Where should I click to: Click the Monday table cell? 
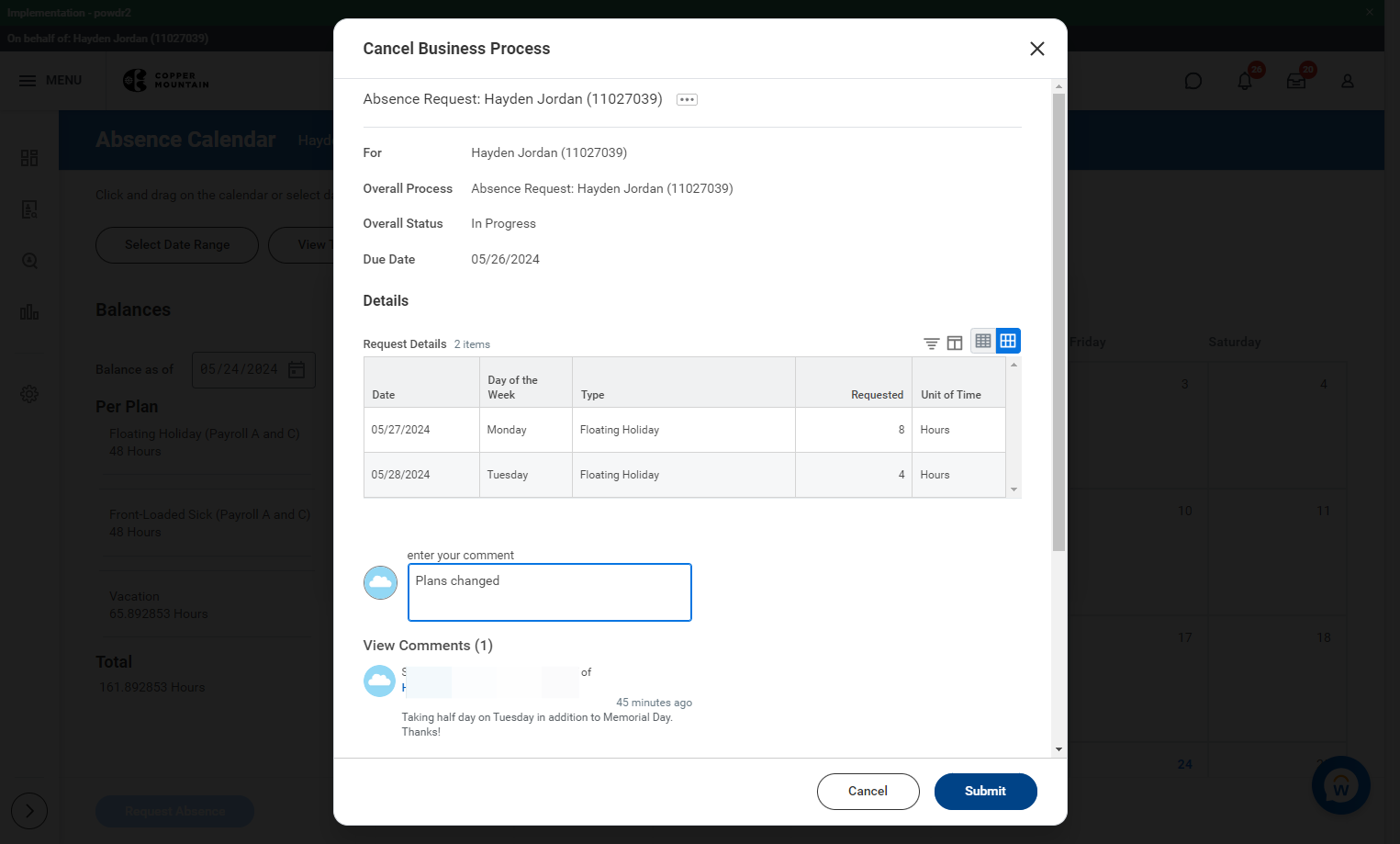(x=525, y=430)
